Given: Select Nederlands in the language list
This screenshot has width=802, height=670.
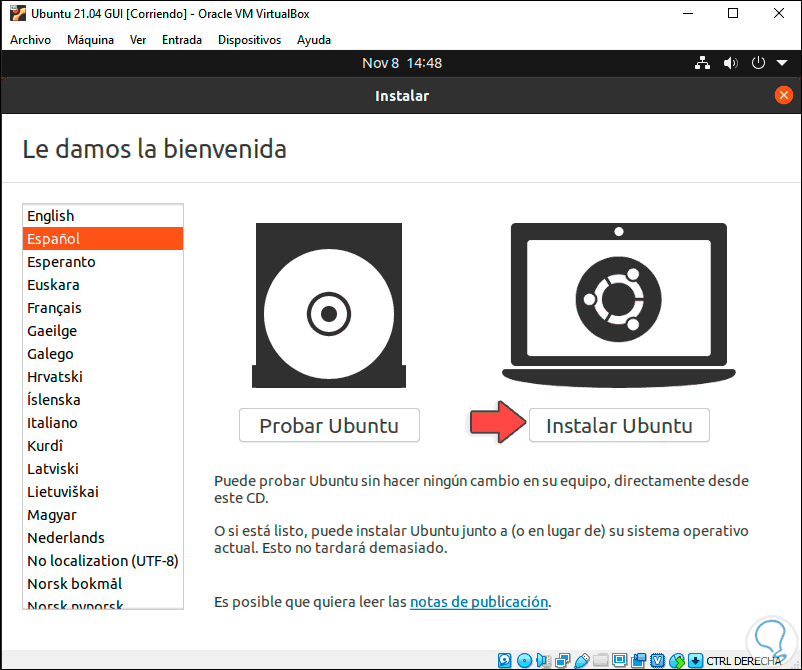Looking at the screenshot, I should (103, 538).
